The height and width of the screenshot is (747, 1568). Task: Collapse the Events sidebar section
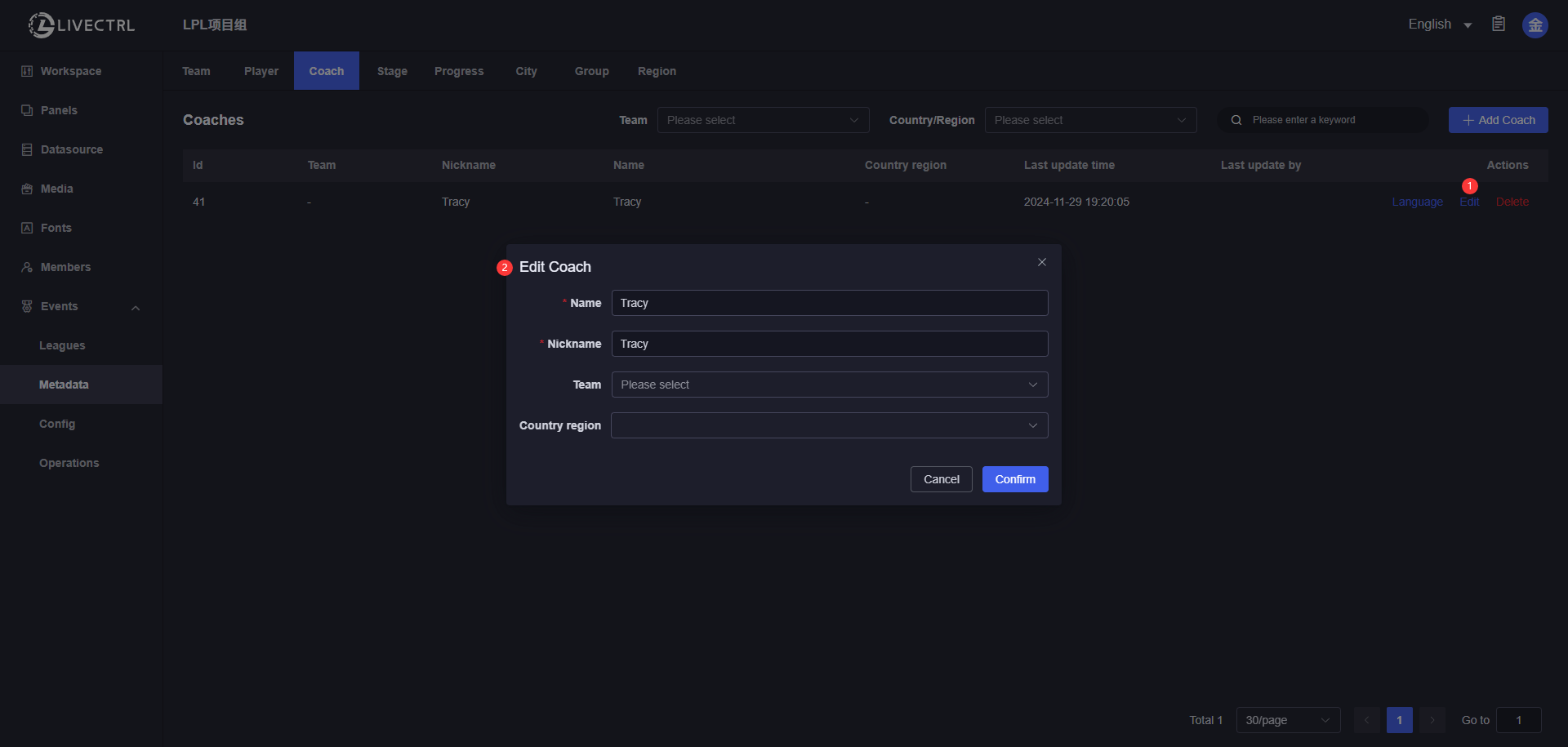136,308
